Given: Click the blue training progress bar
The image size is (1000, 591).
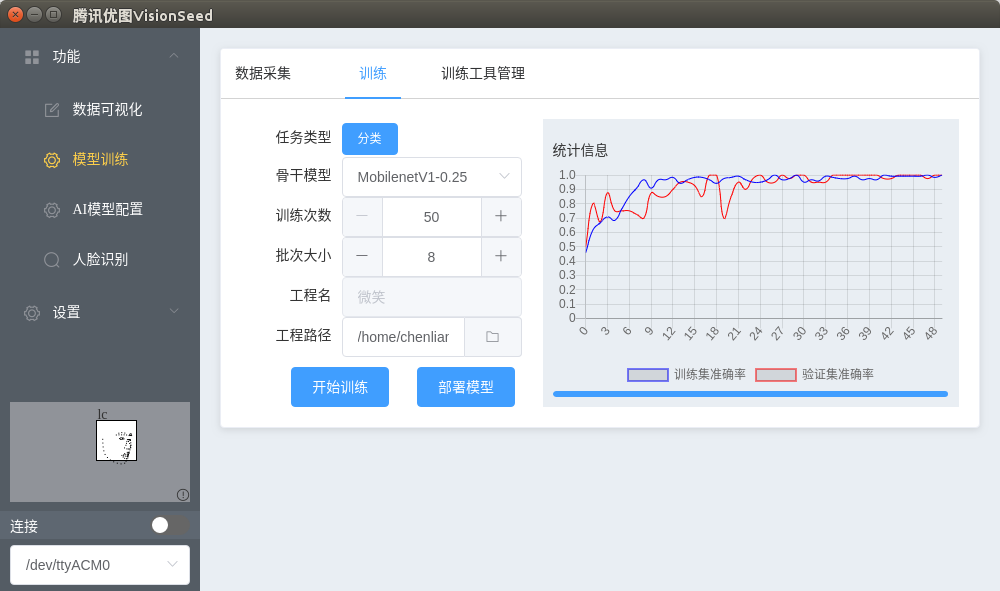Looking at the screenshot, I should click(750, 394).
